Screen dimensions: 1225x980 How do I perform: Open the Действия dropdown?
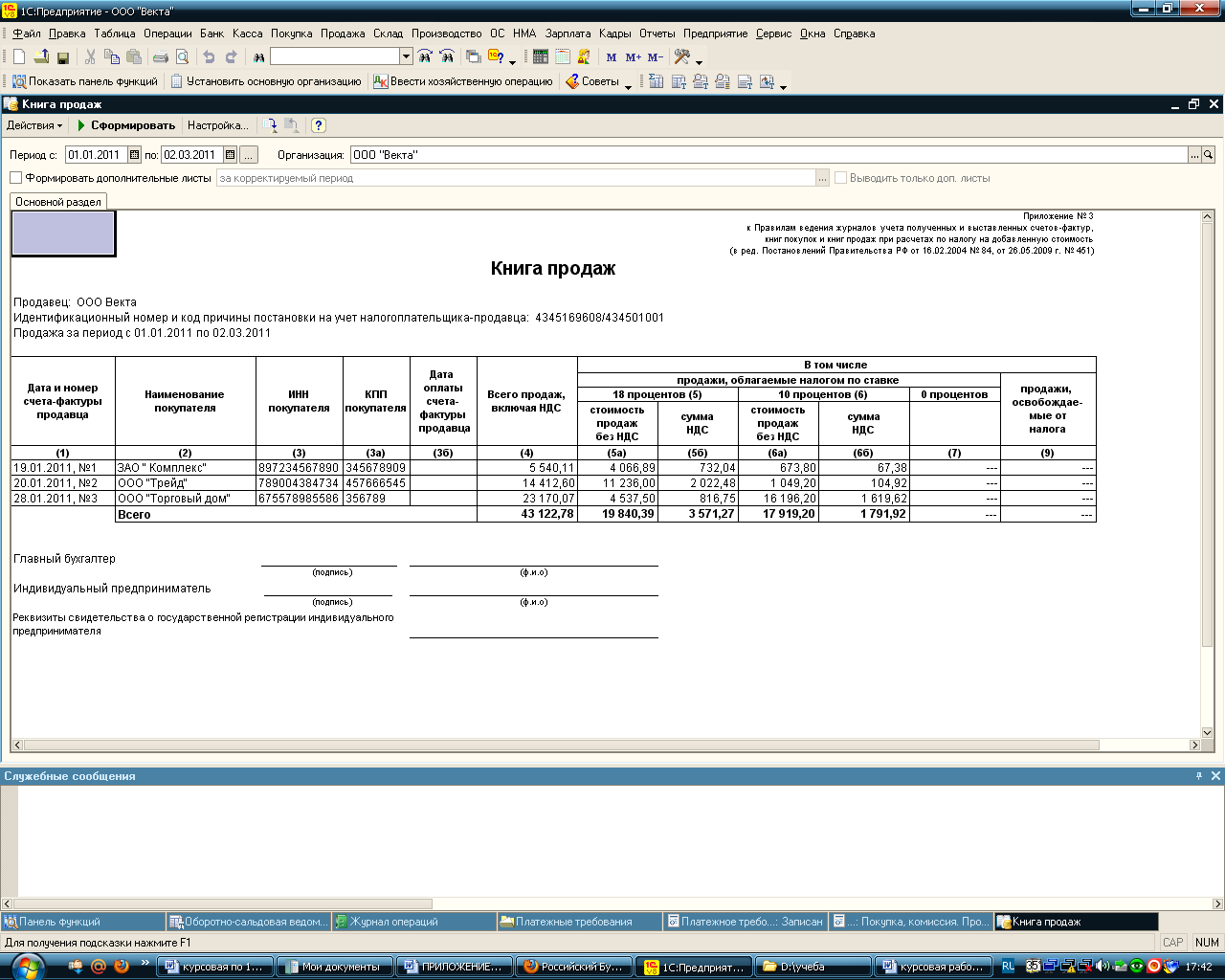[34, 125]
